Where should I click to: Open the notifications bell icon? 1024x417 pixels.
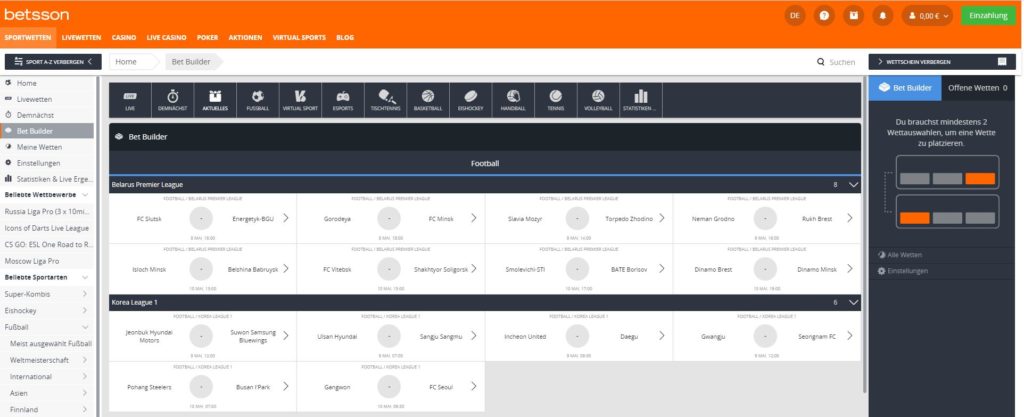[882, 16]
